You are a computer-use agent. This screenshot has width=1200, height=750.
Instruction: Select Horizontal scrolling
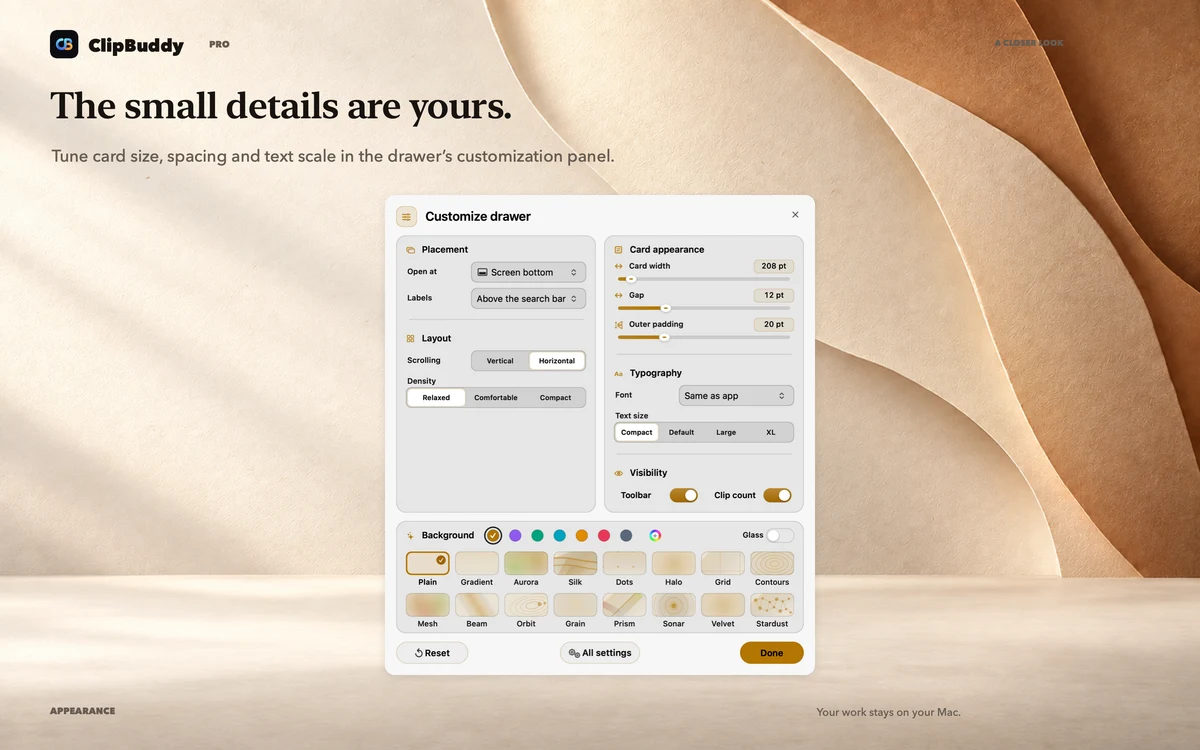(557, 361)
